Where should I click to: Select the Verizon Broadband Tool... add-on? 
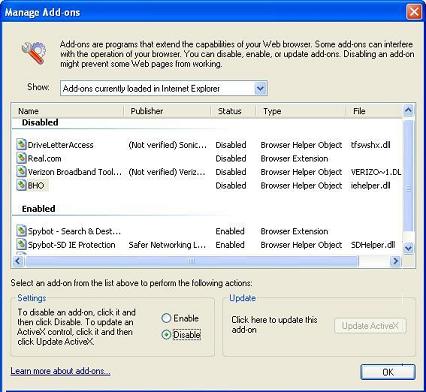click(x=75, y=172)
